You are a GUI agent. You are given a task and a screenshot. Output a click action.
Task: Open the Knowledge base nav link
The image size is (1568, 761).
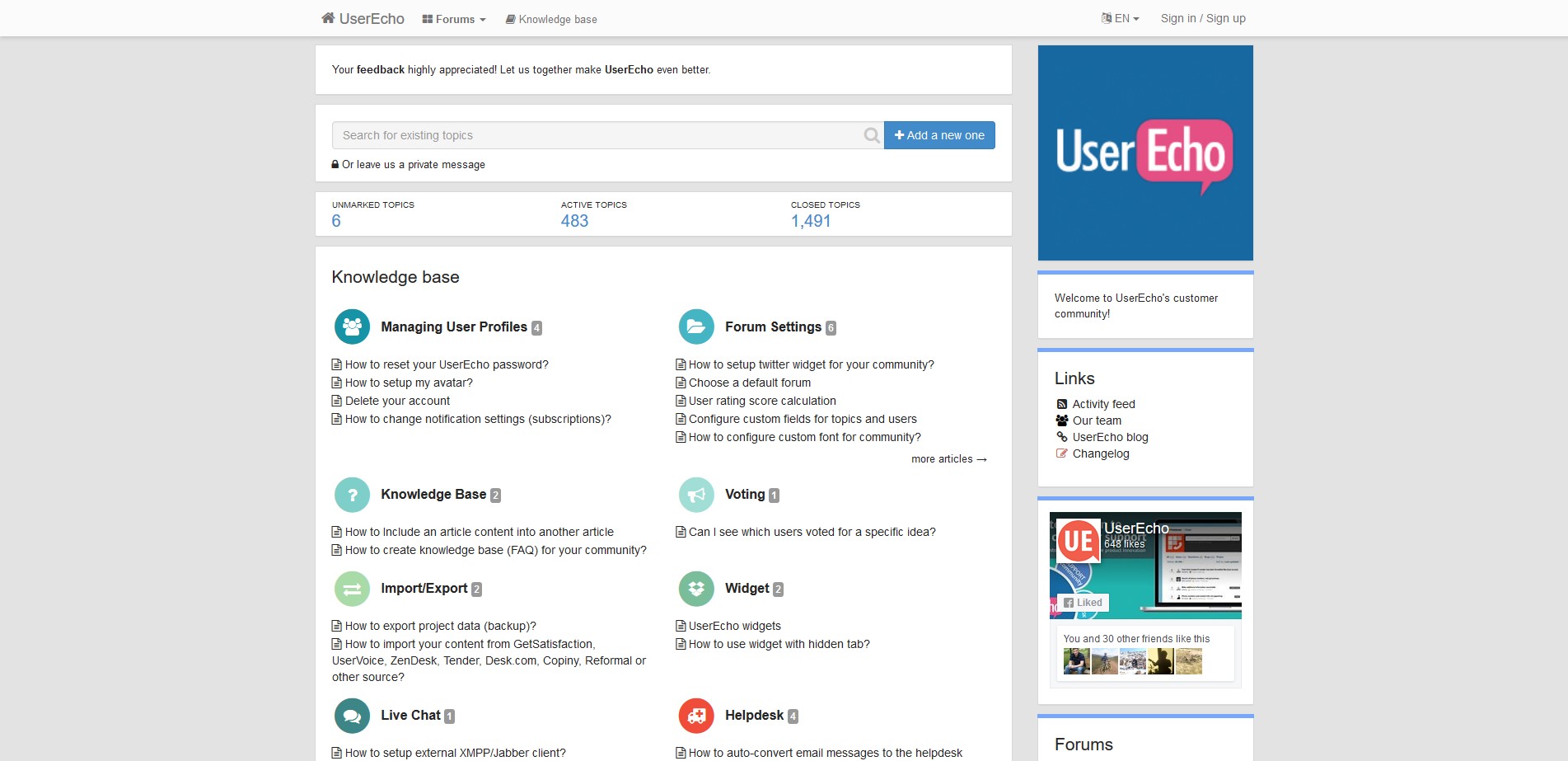pos(551,19)
